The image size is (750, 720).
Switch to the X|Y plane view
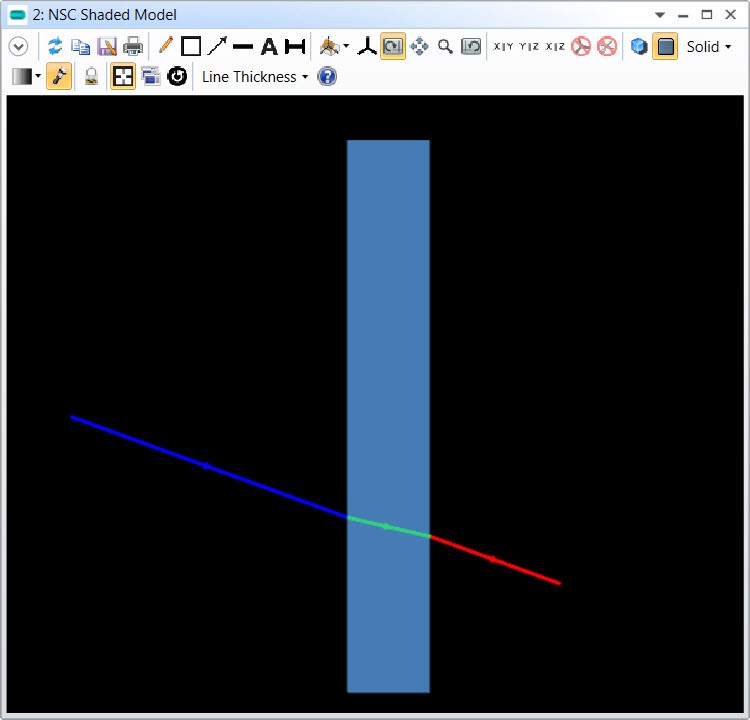click(503, 46)
